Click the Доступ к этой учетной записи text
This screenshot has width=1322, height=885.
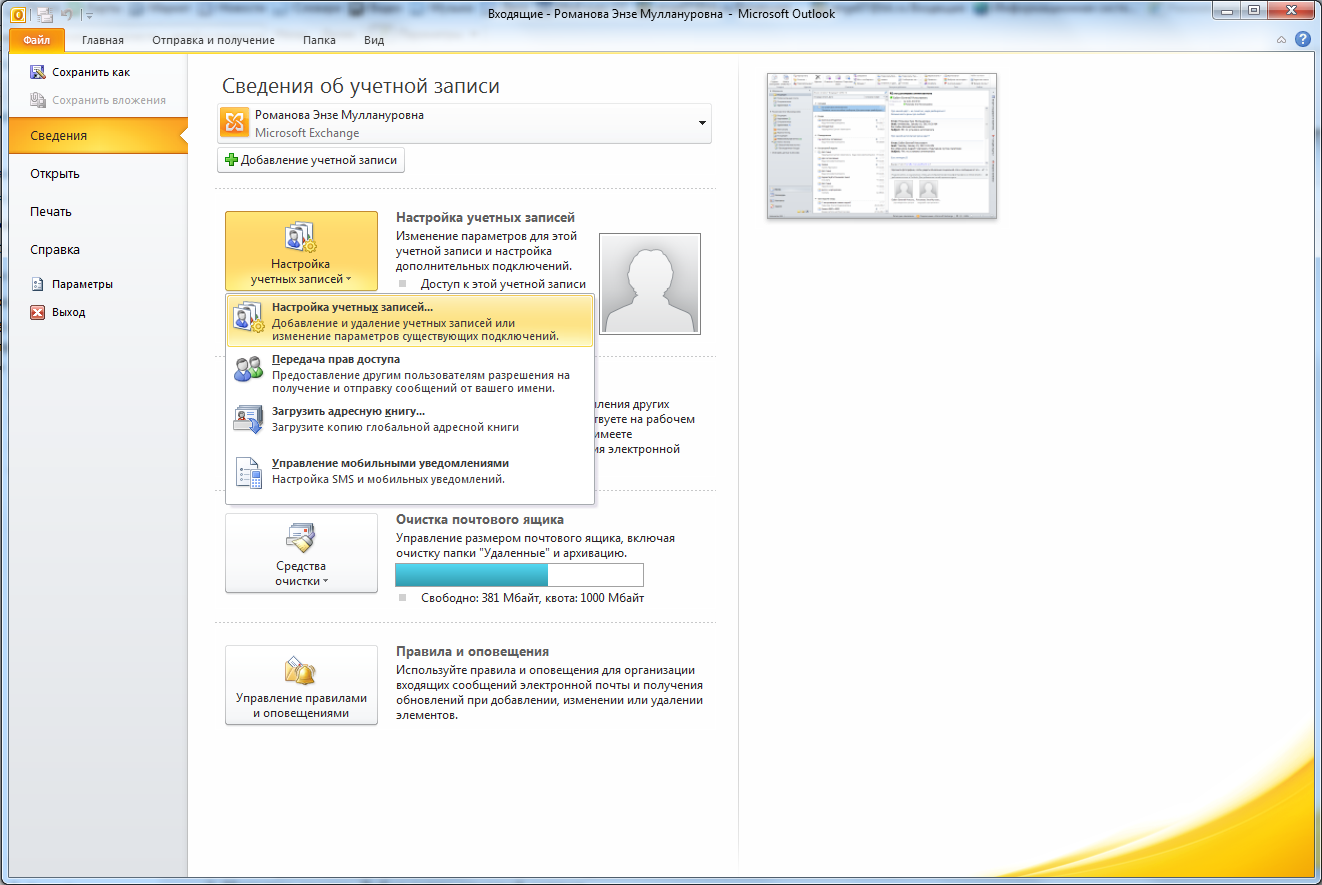click(x=503, y=284)
